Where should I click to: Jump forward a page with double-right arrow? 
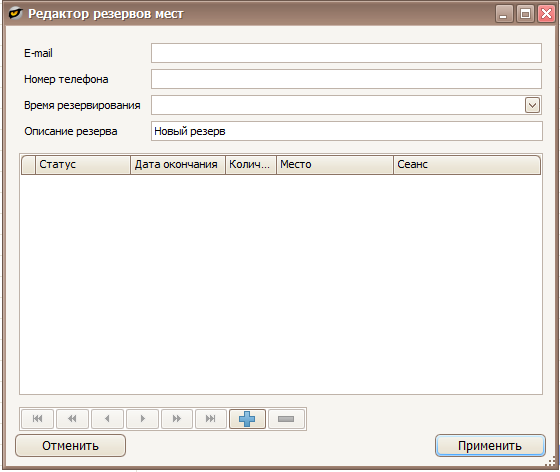point(177,418)
